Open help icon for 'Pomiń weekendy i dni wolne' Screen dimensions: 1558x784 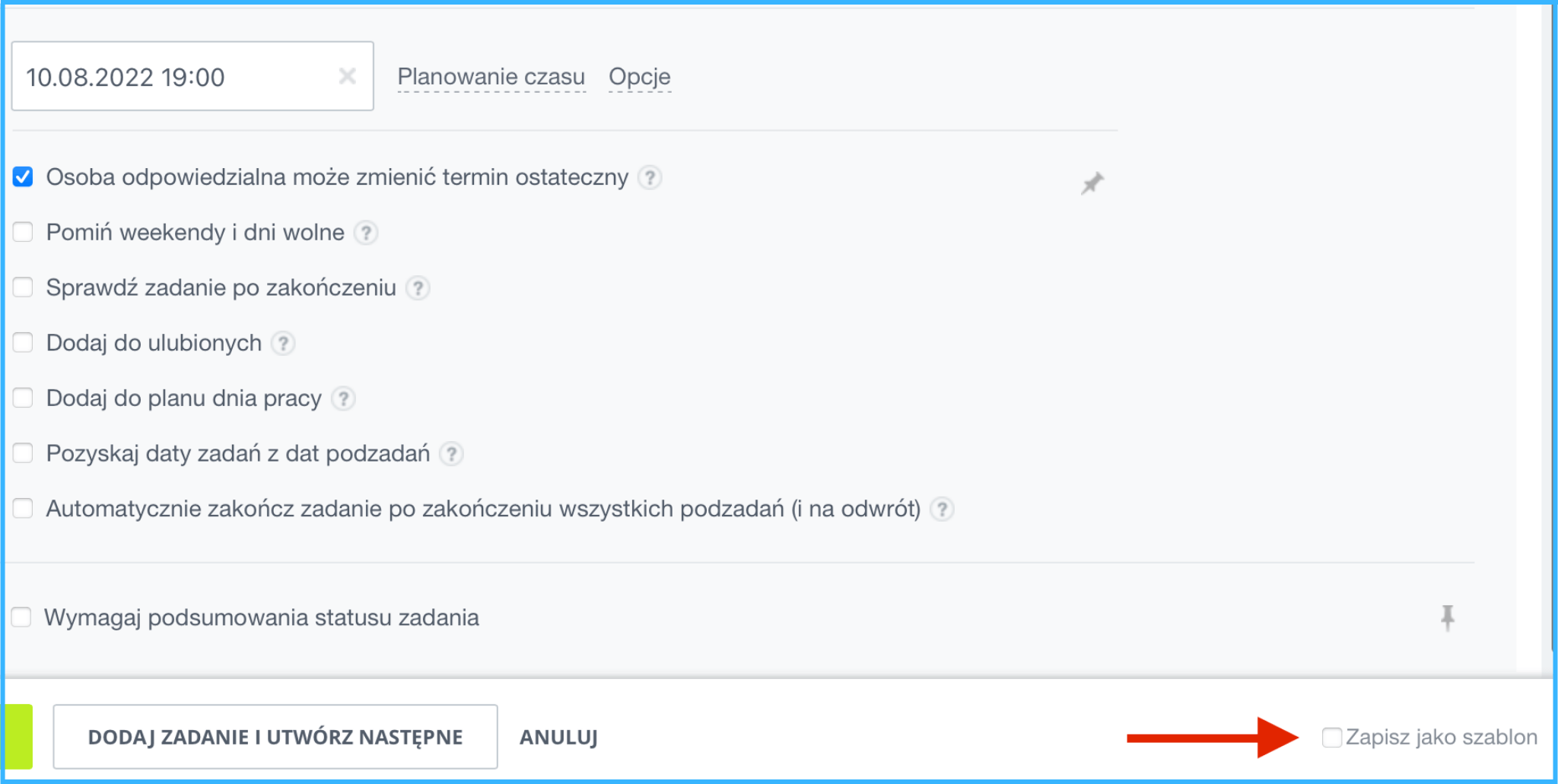[x=366, y=233]
